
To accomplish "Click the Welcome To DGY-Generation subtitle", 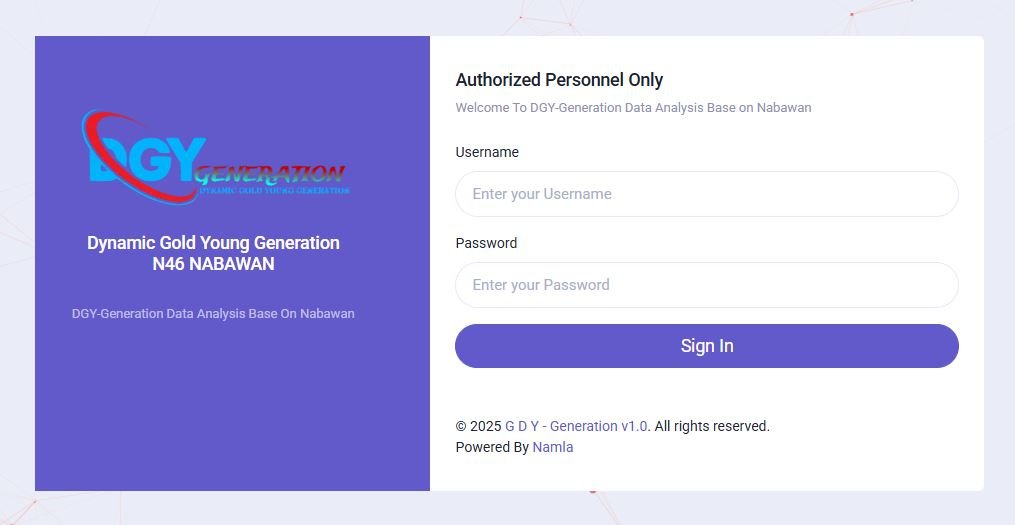I will click(633, 107).
